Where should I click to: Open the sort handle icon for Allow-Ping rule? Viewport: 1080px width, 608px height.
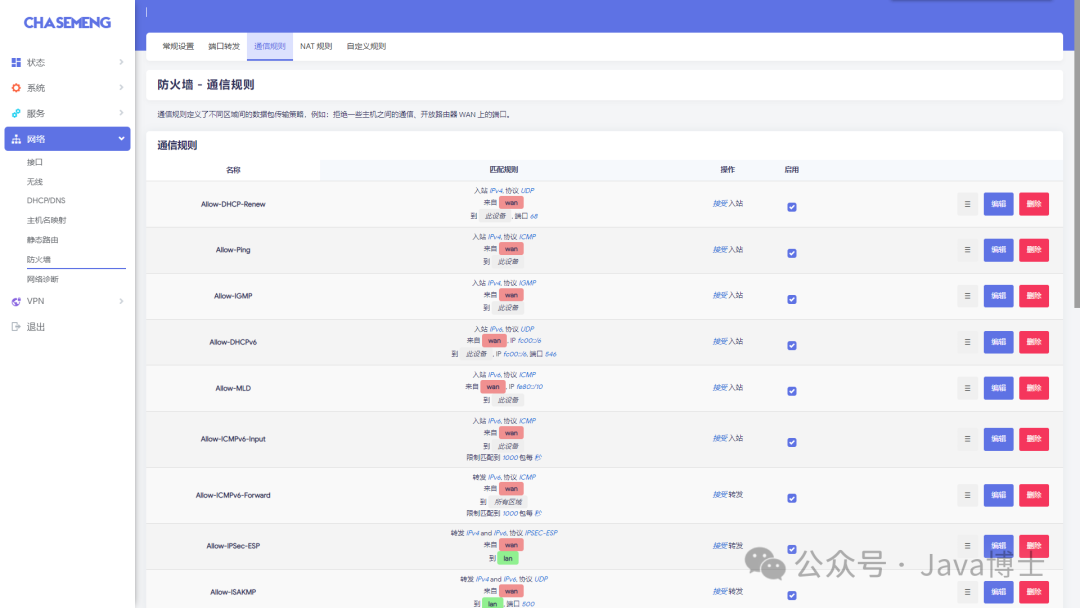coord(967,249)
